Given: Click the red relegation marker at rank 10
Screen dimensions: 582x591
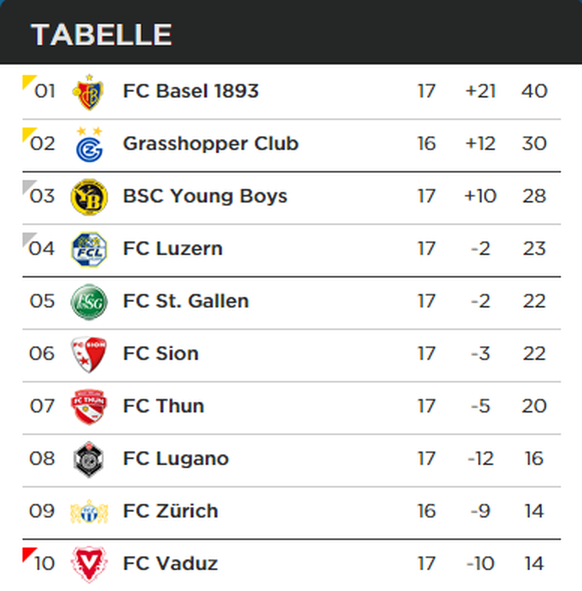Looking at the screenshot, I should pyautogui.click(x=29, y=554).
